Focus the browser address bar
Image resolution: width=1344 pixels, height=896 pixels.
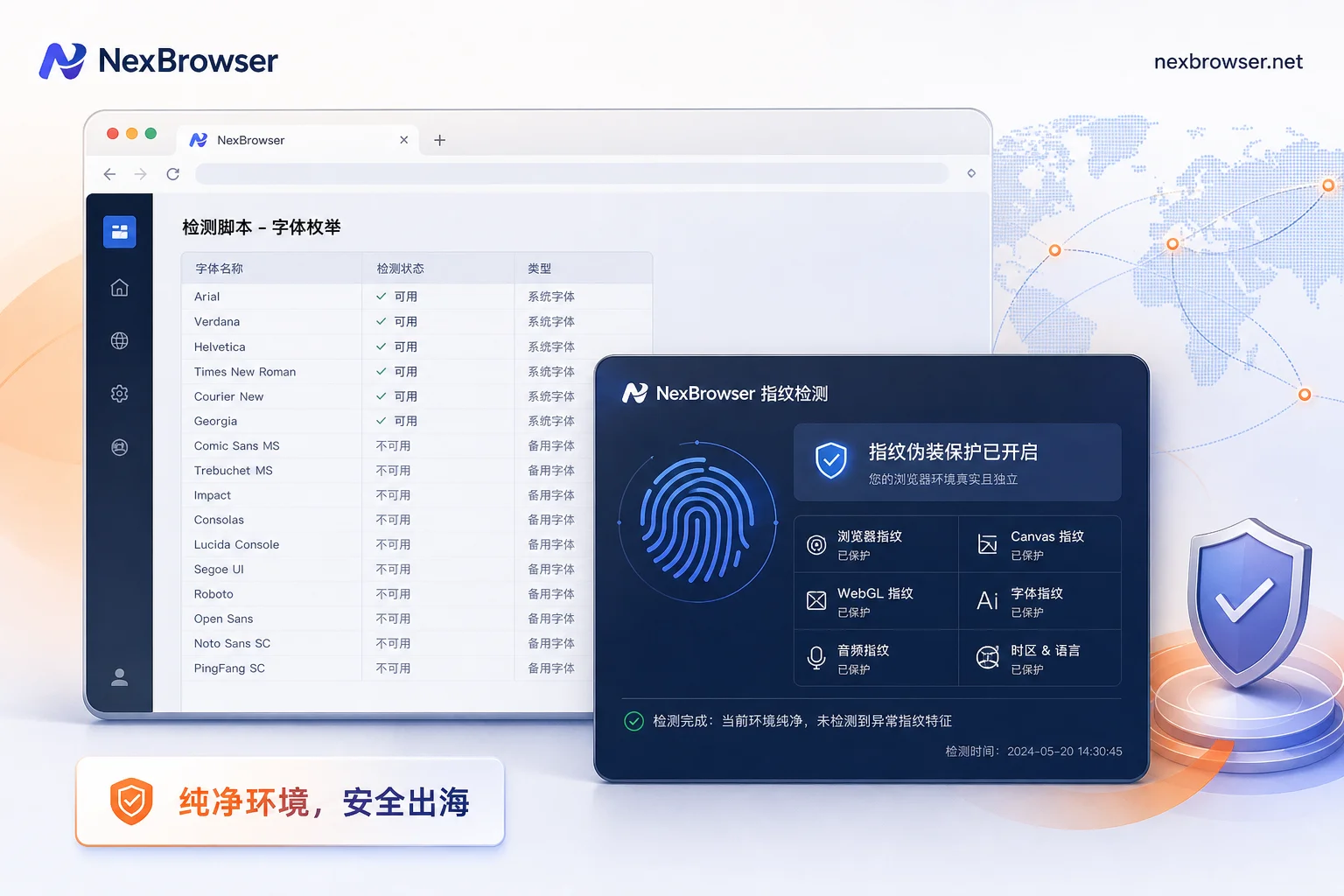tap(572, 173)
